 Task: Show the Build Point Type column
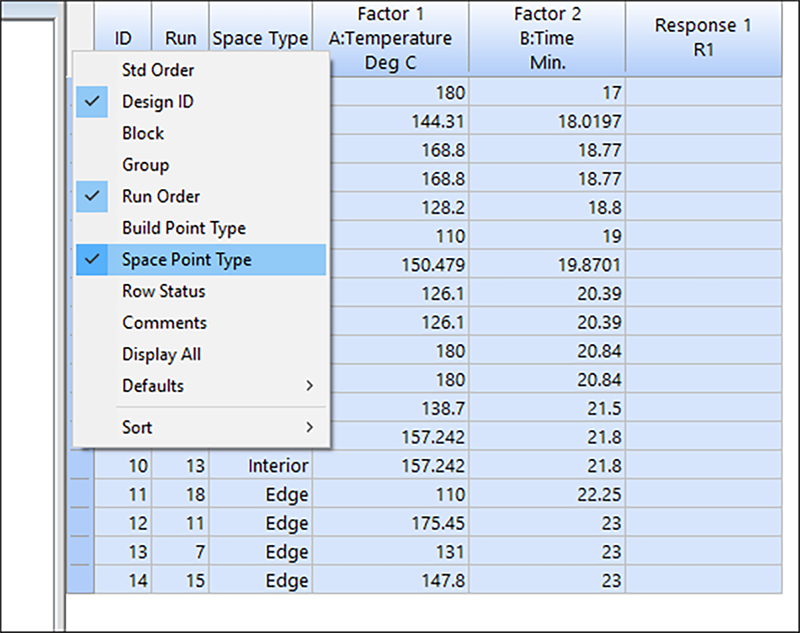[183, 228]
